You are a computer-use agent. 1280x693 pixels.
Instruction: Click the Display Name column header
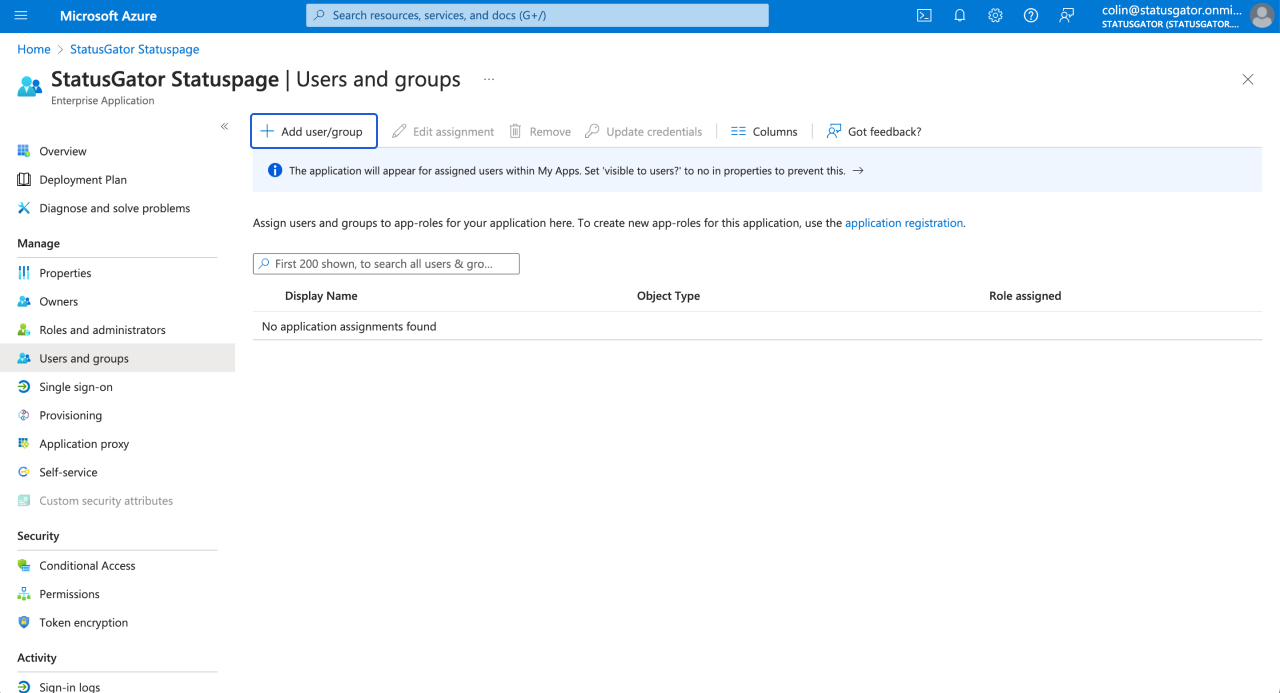pyautogui.click(x=321, y=296)
